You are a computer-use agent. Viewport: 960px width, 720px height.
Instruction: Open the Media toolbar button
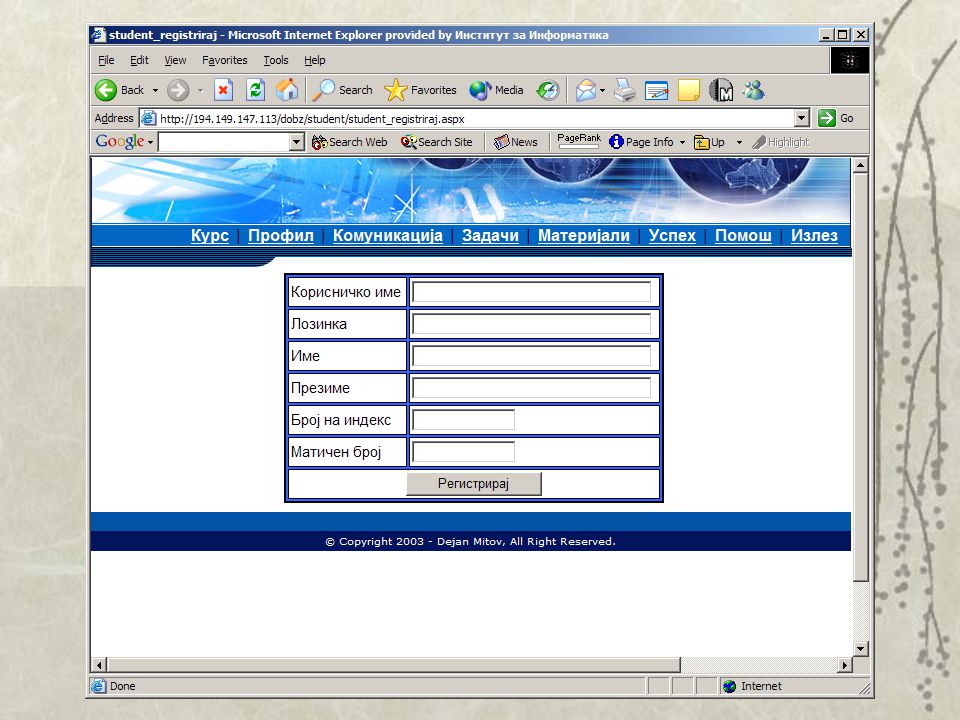click(x=496, y=90)
